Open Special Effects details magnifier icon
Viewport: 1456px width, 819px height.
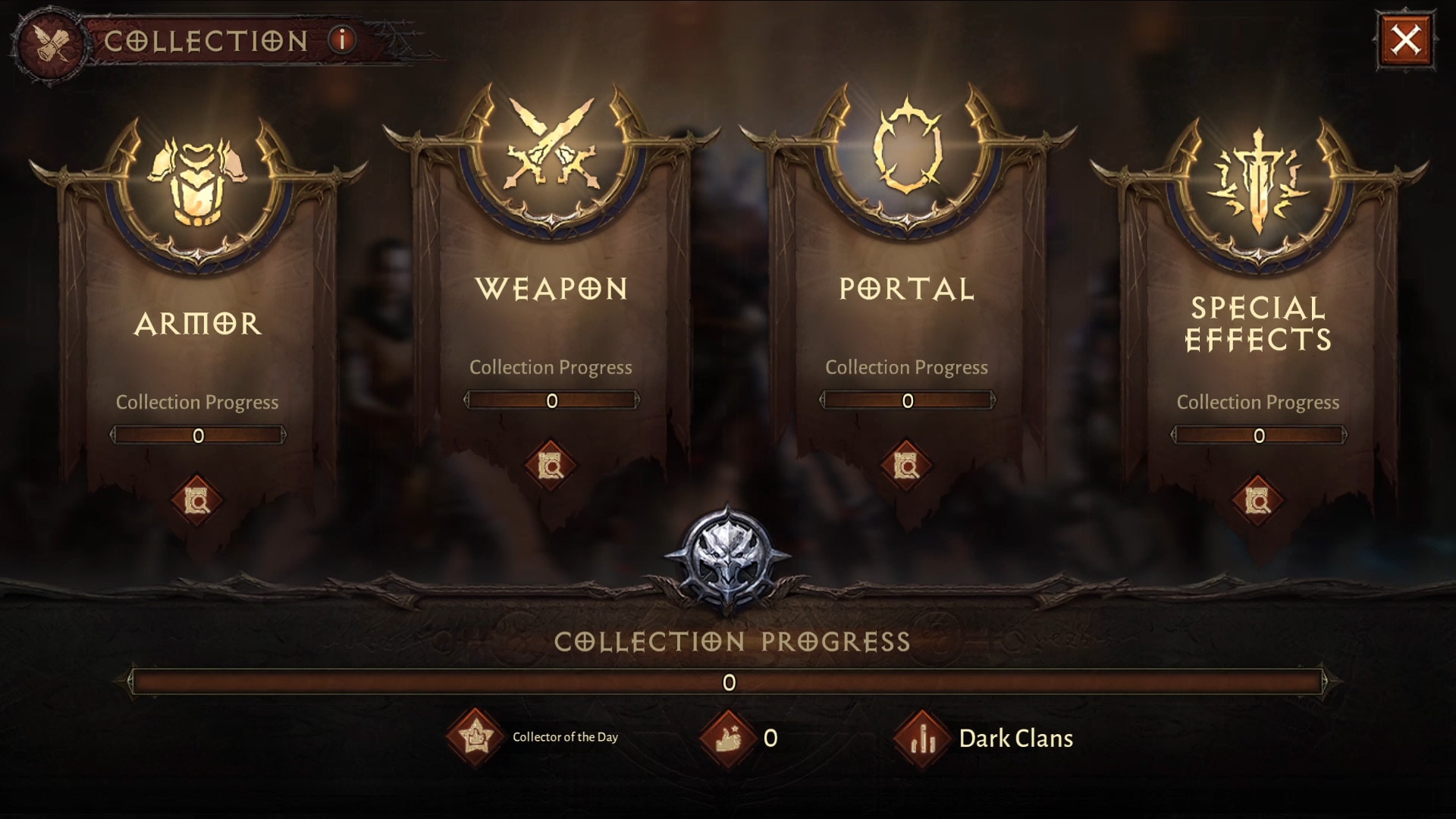coord(1257,500)
